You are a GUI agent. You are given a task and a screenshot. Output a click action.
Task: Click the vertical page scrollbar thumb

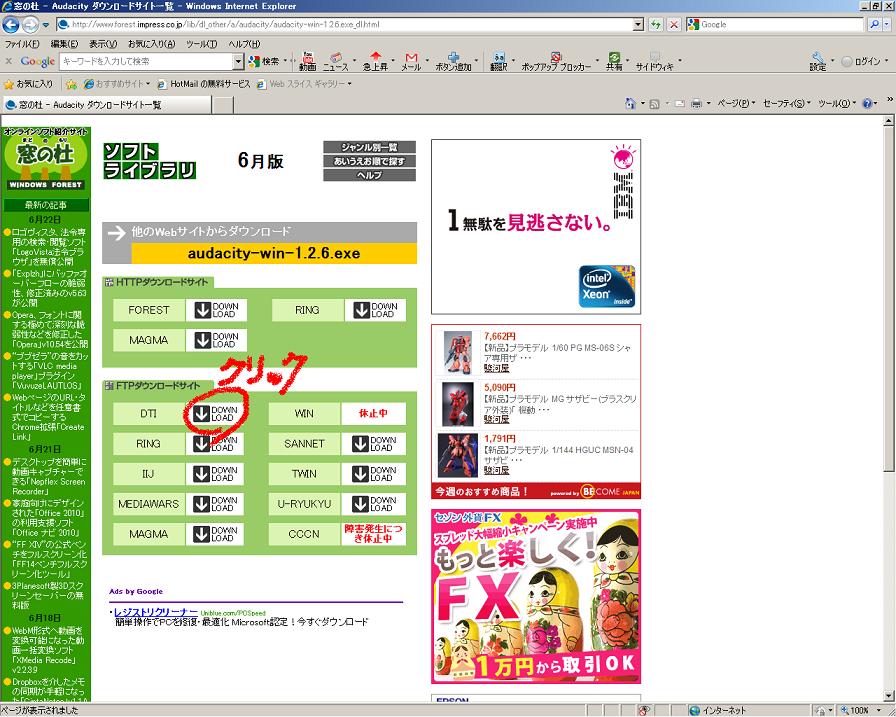(889, 298)
